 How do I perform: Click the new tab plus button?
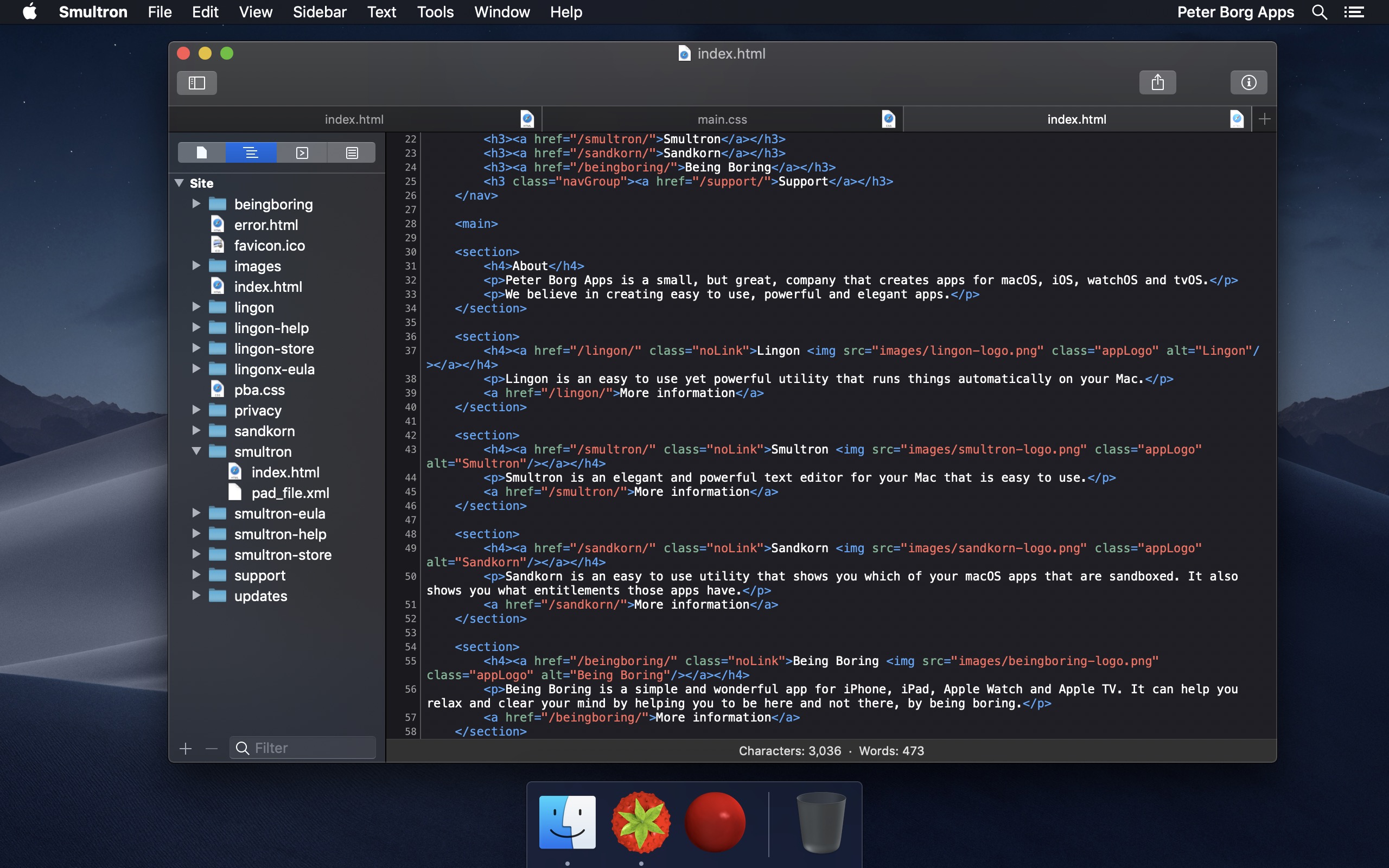(1265, 119)
